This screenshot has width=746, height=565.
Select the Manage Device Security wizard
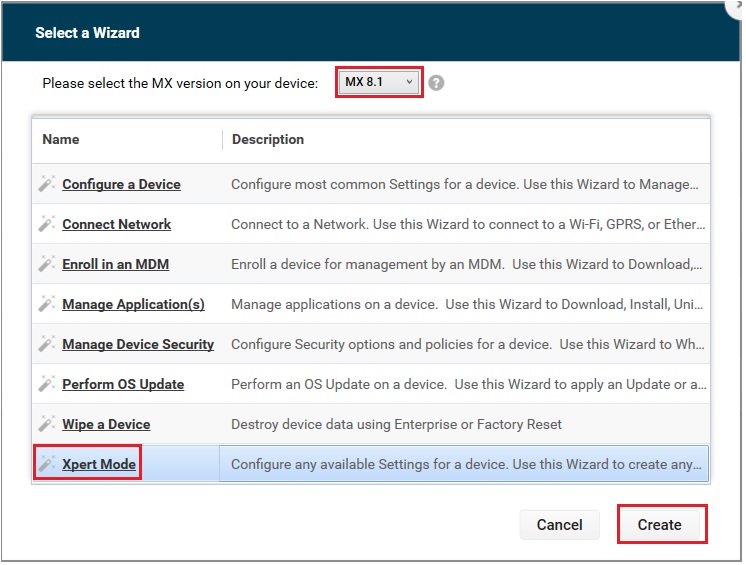[x=138, y=344]
